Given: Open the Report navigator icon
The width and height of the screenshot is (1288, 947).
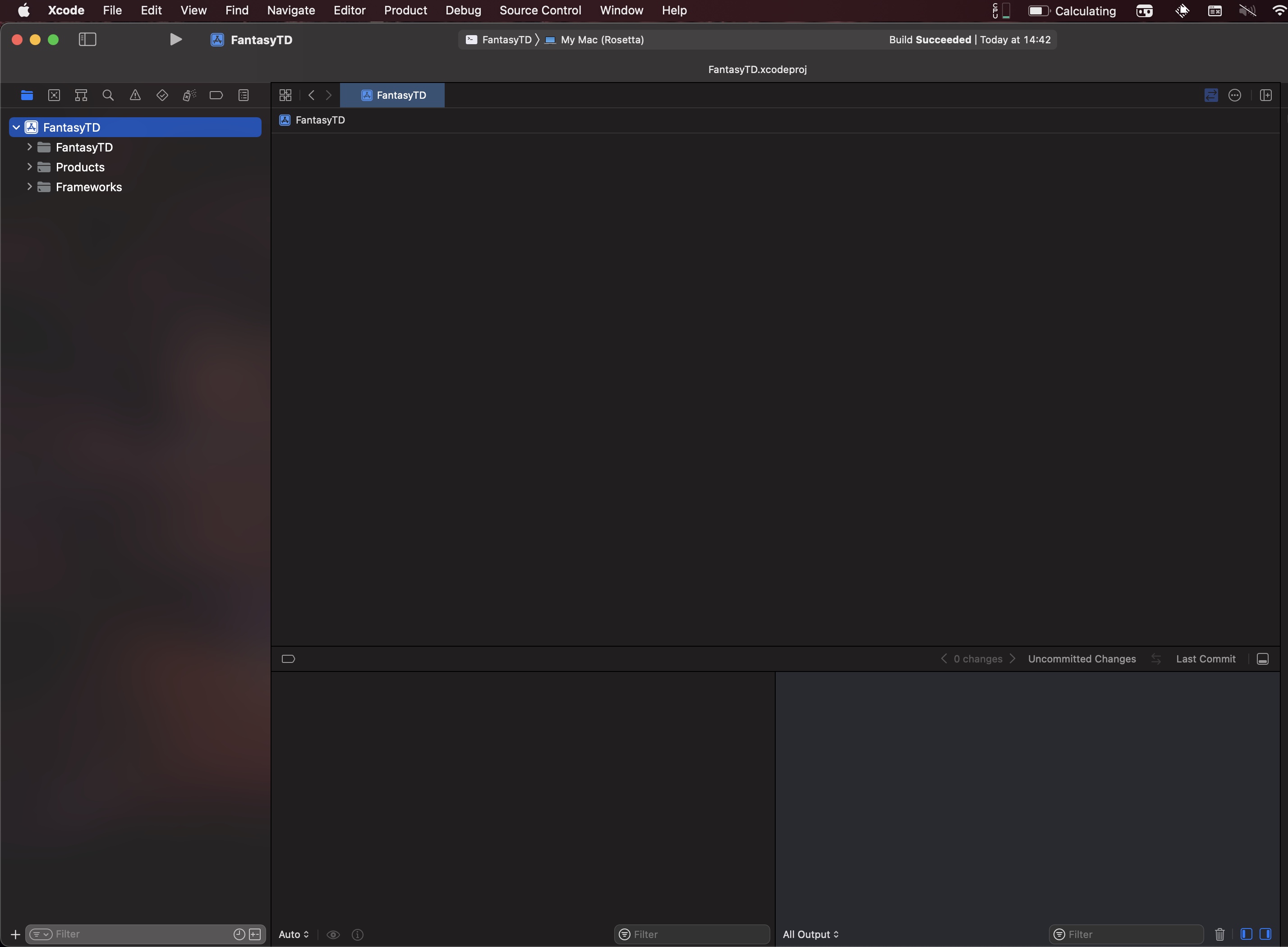Looking at the screenshot, I should point(244,95).
